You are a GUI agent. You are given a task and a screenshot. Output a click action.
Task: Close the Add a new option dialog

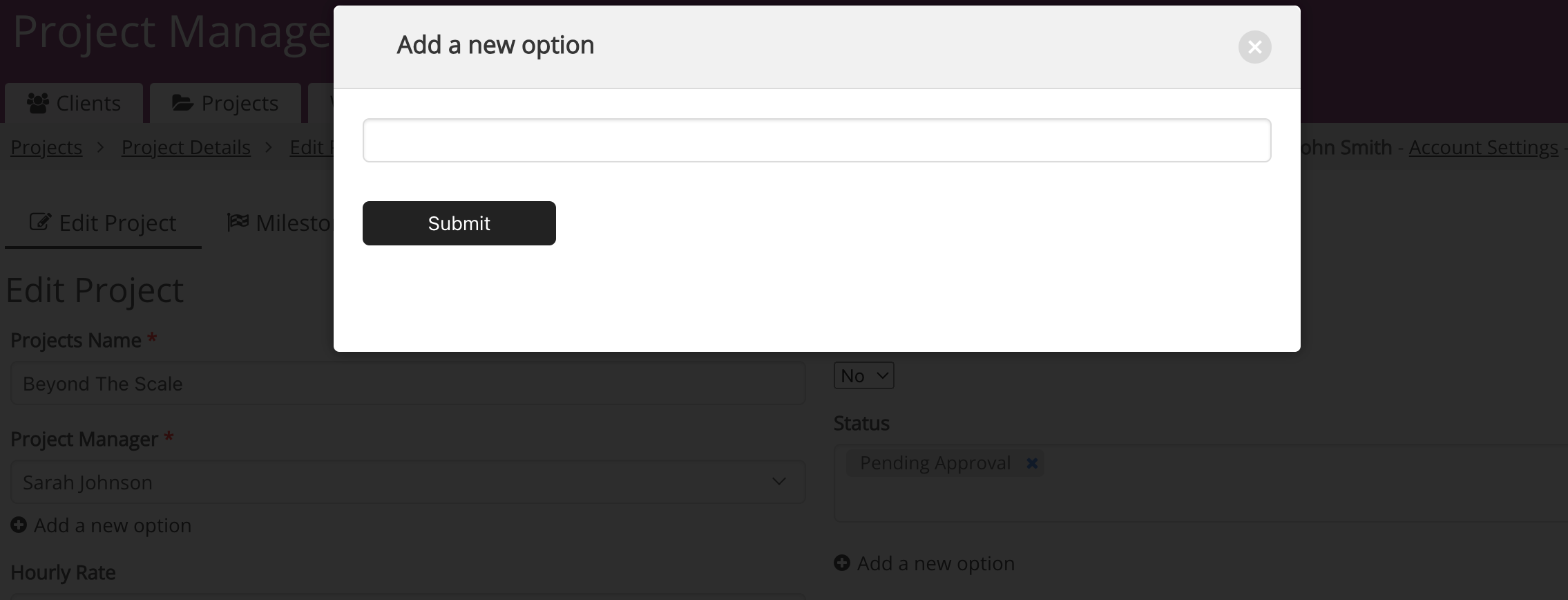click(x=1254, y=47)
